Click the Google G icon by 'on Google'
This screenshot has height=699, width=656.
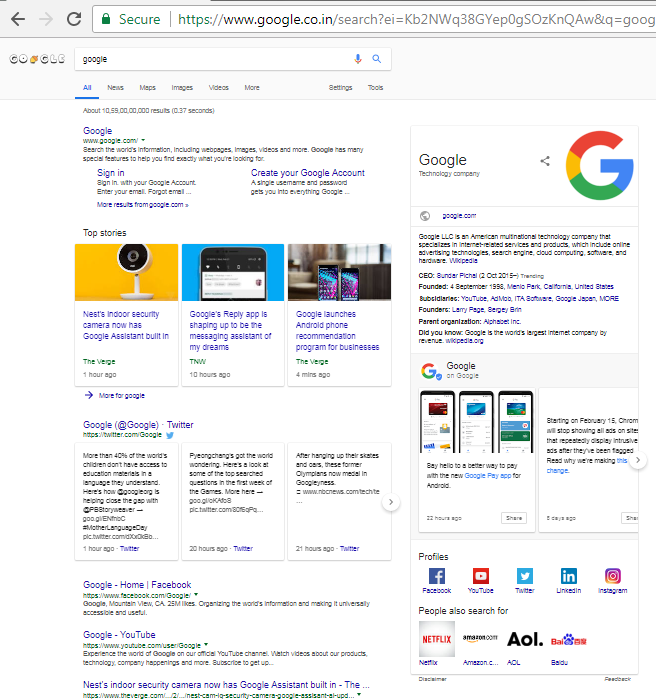(431, 371)
